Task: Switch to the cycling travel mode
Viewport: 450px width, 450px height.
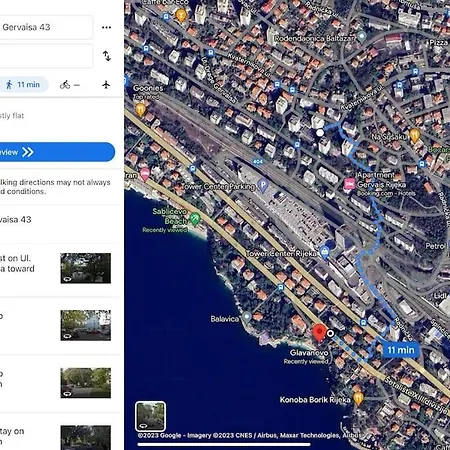Action: point(70,85)
